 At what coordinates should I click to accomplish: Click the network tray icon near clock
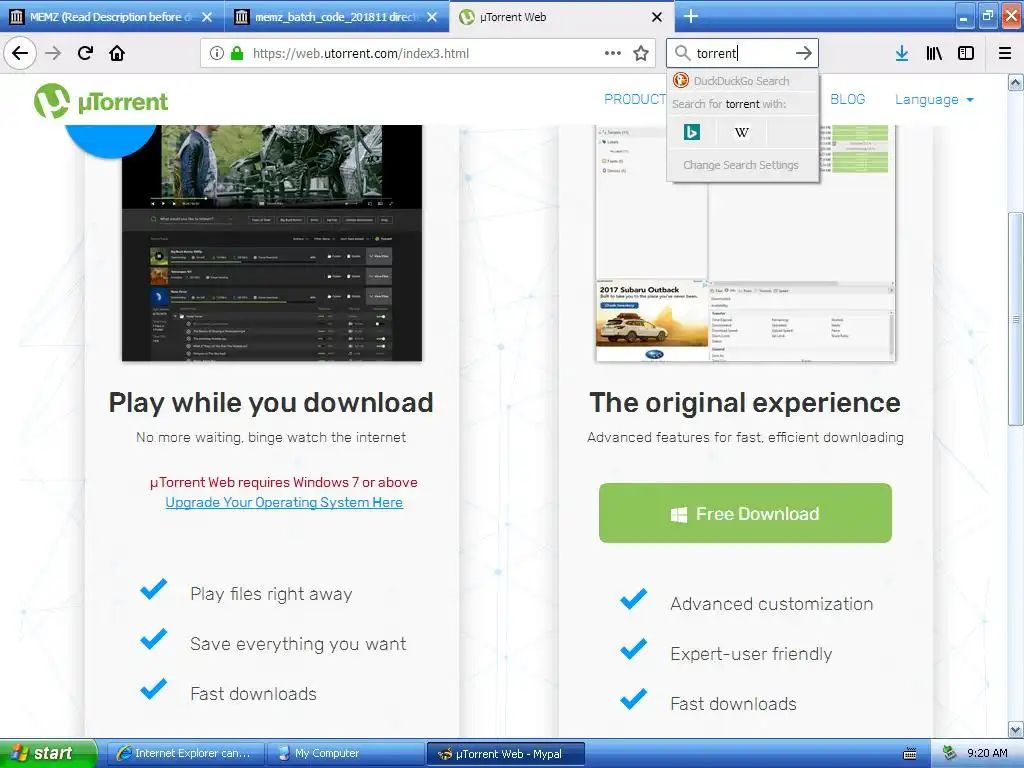coord(950,753)
